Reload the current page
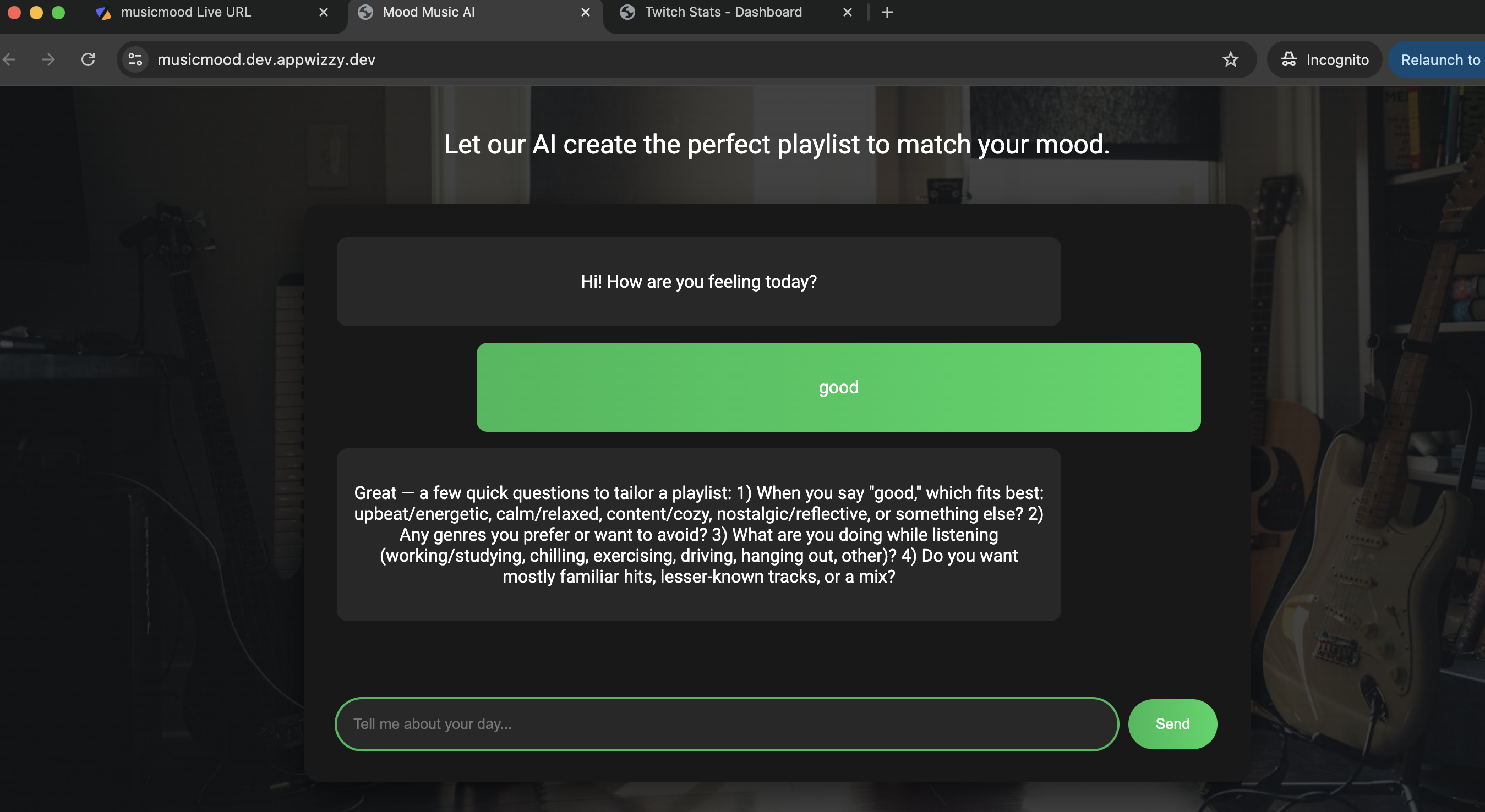 tap(88, 59)
